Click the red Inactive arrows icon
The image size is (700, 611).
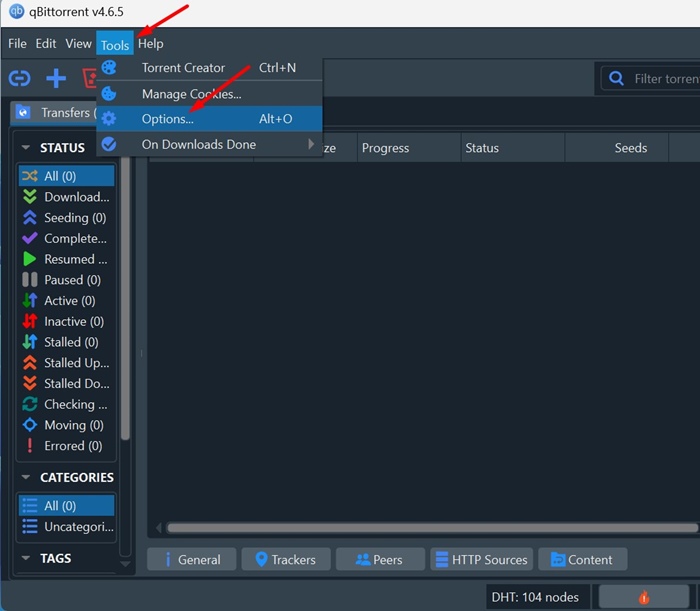pyautogui.click(x=30, y=321)
